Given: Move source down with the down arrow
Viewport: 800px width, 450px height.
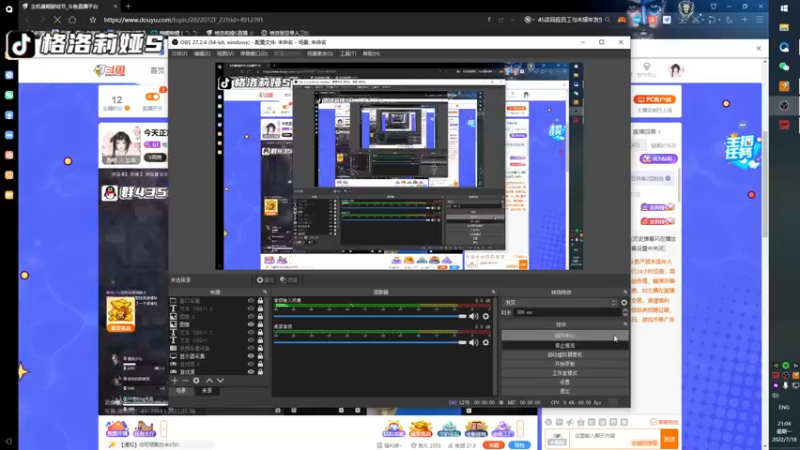Looking at the screenshot, I should click(220, 381).
